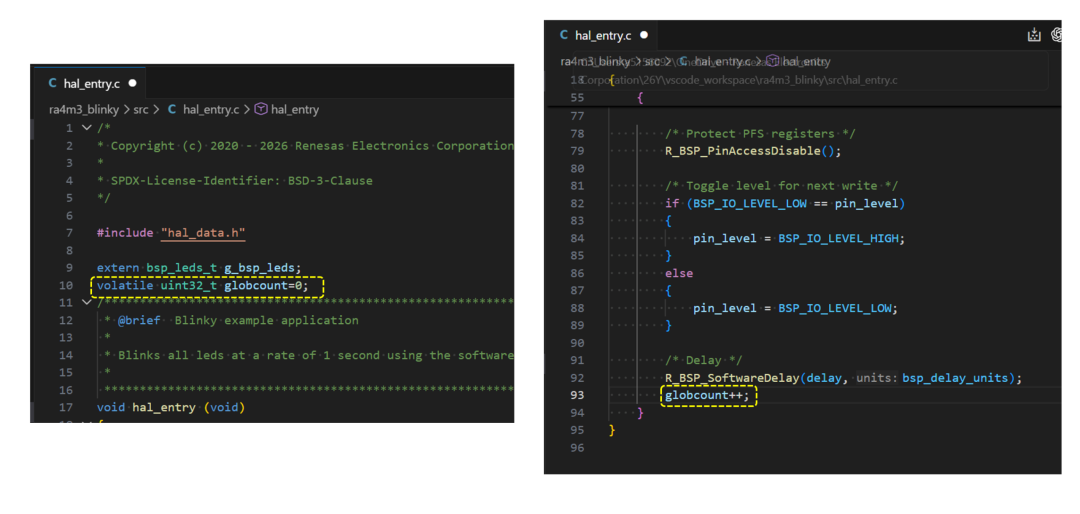The width and height of the screenshot is (1080, 514).
Task: Click the hal_entry symbol cube icon in the left breadcrumb
Action: tap(261, 110)
